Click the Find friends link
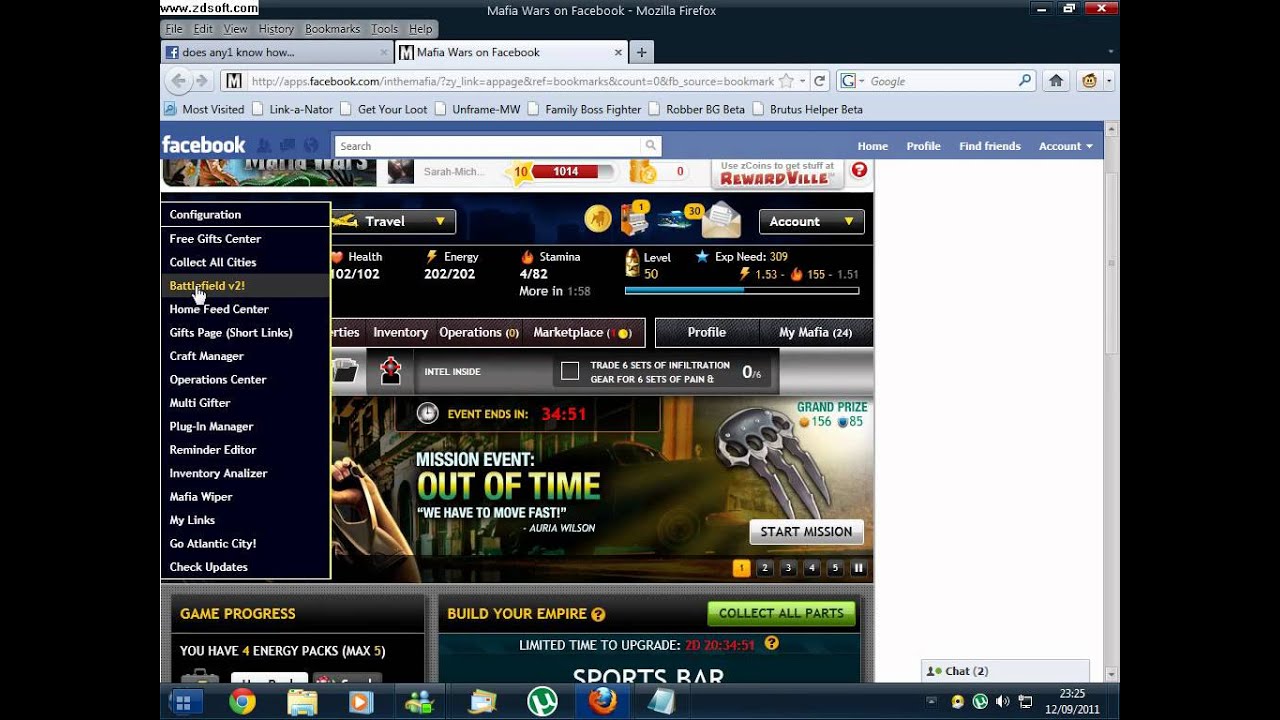This screenshot has width=1280, height=720. tap(989, 146)
